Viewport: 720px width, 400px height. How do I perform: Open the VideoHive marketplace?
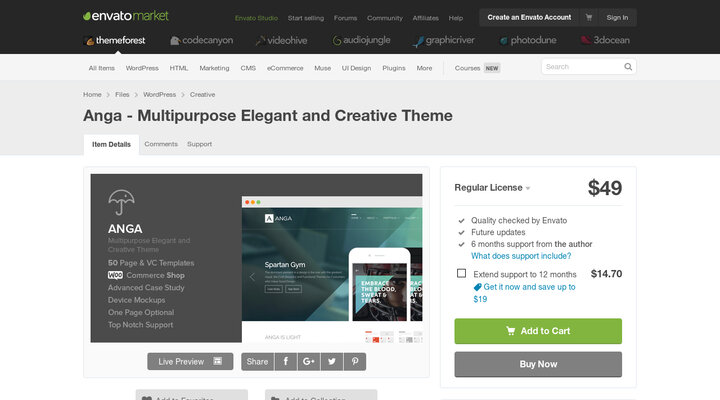point(281,40)
